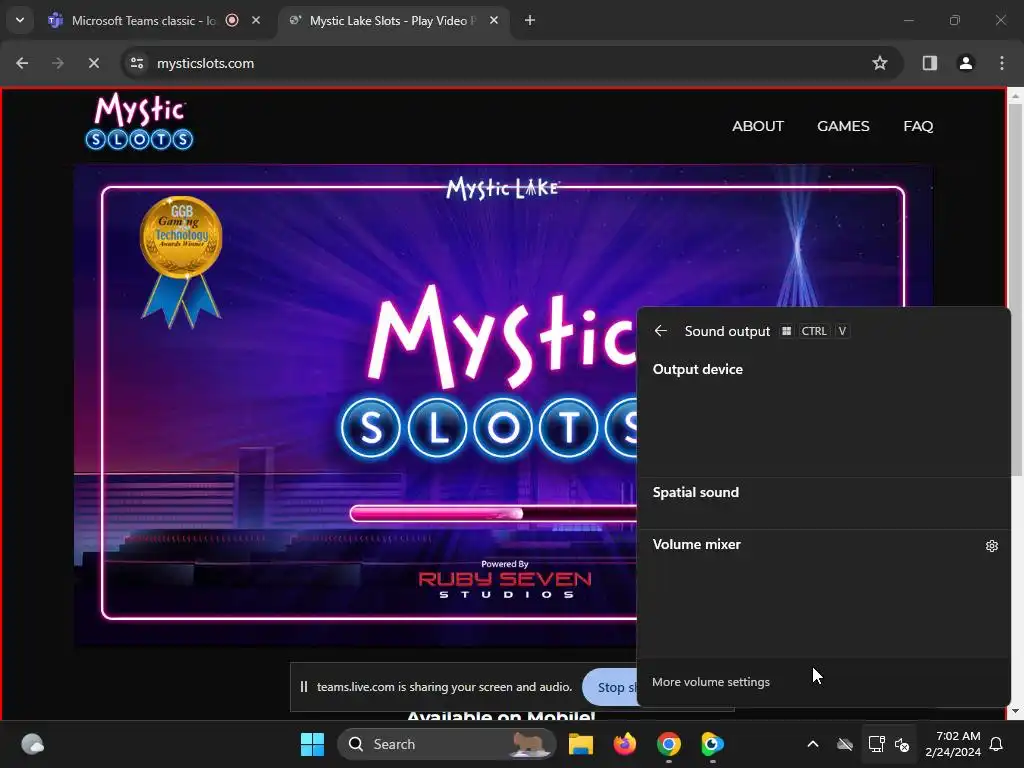Open Volume mixer settings gear
The image size is (1024, 768).
click(x=991, y=546)
